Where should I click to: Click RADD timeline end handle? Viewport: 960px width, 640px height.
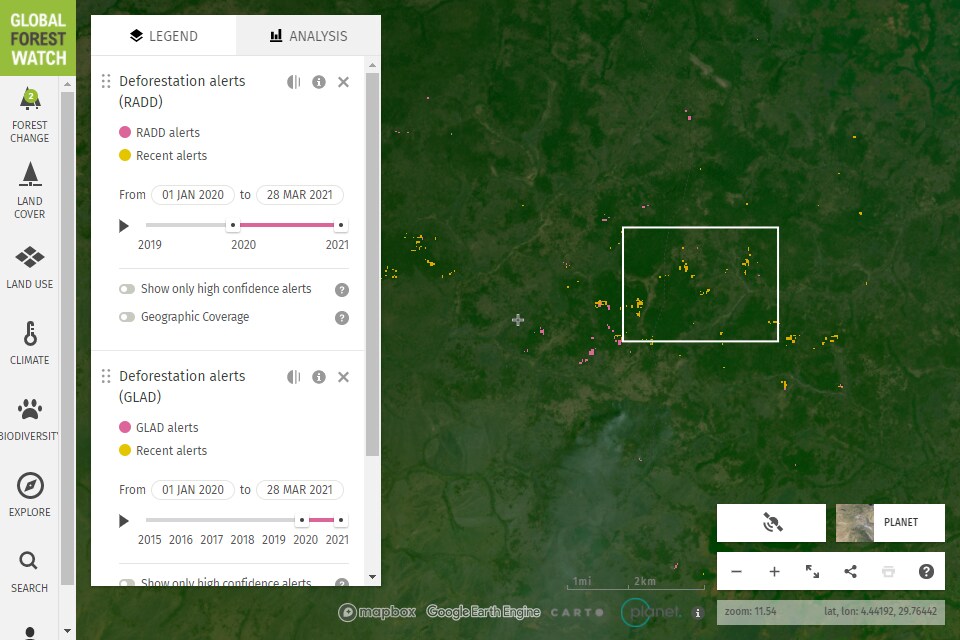pyautogui.click(x=341, y=225)
